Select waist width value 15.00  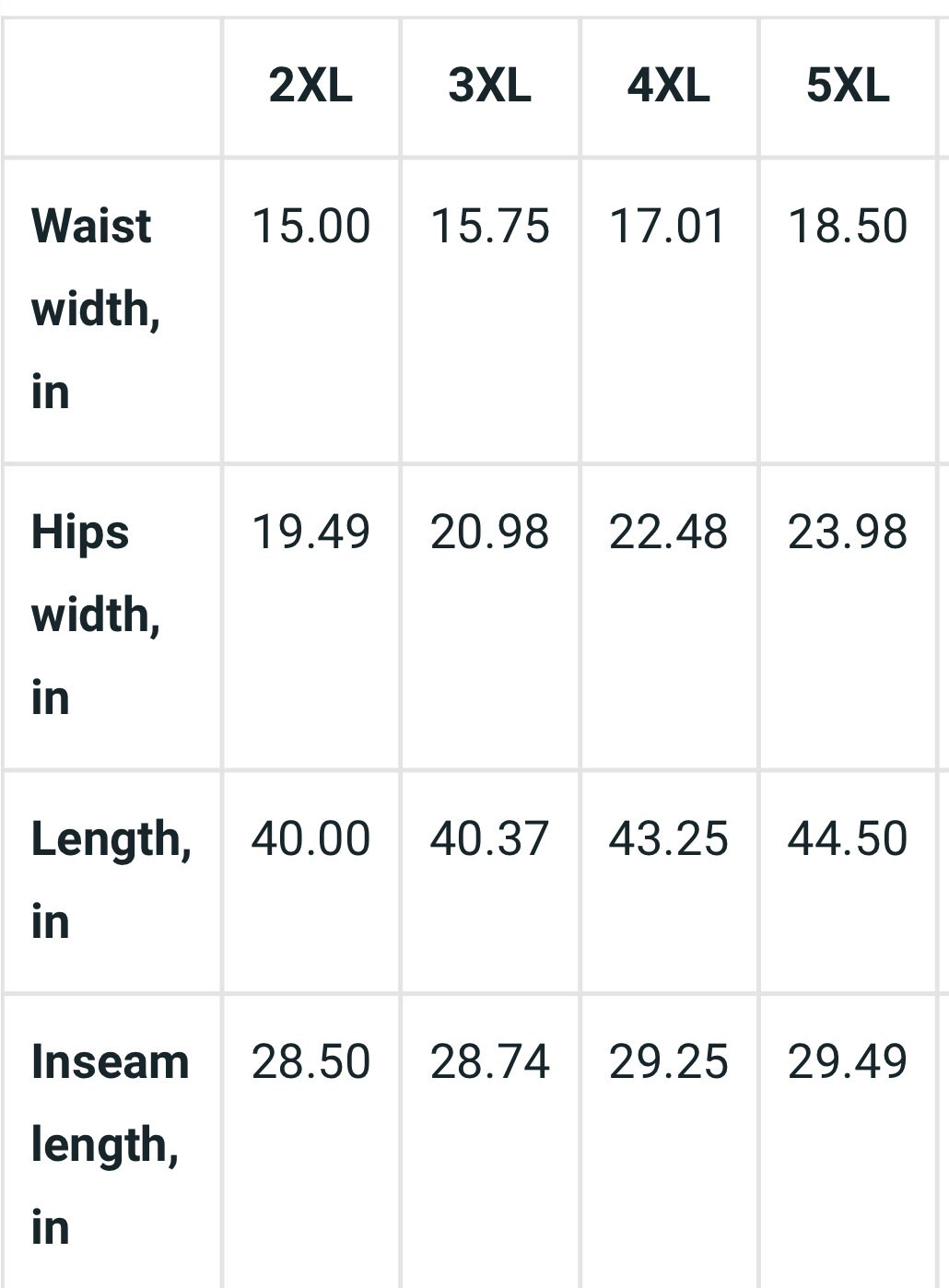310,227
